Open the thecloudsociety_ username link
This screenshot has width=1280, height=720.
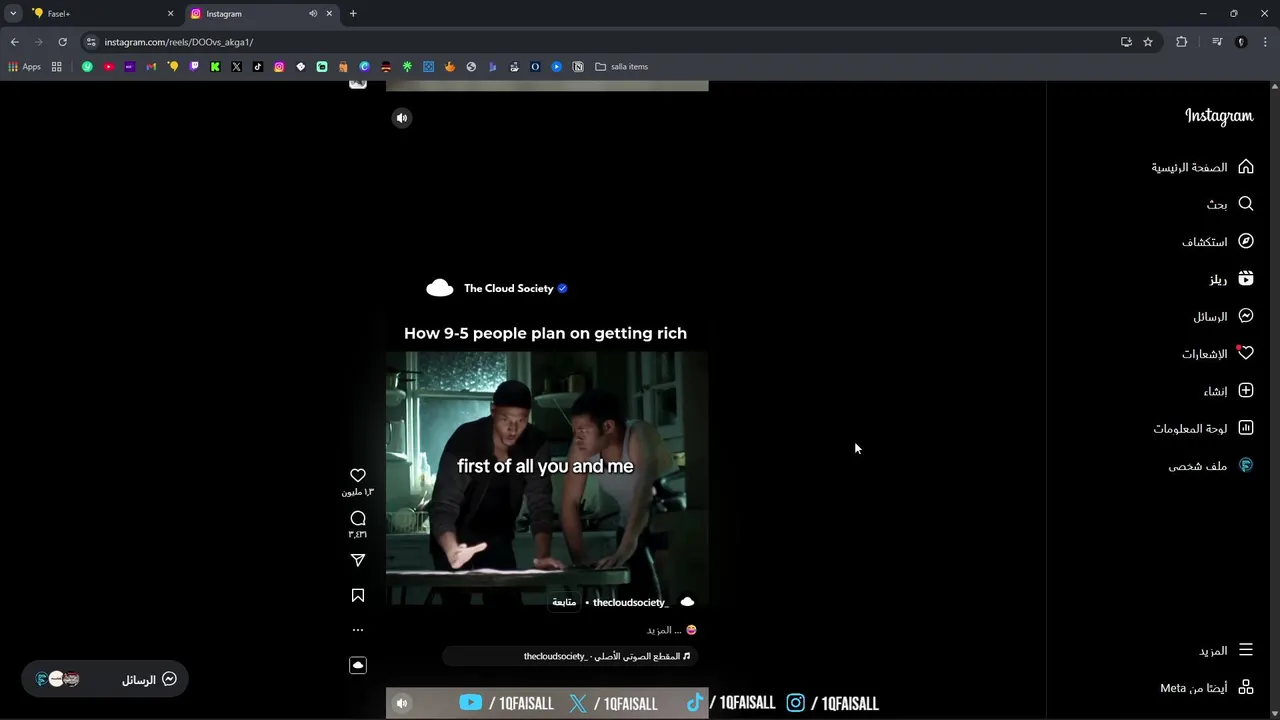tap(630, 602)
